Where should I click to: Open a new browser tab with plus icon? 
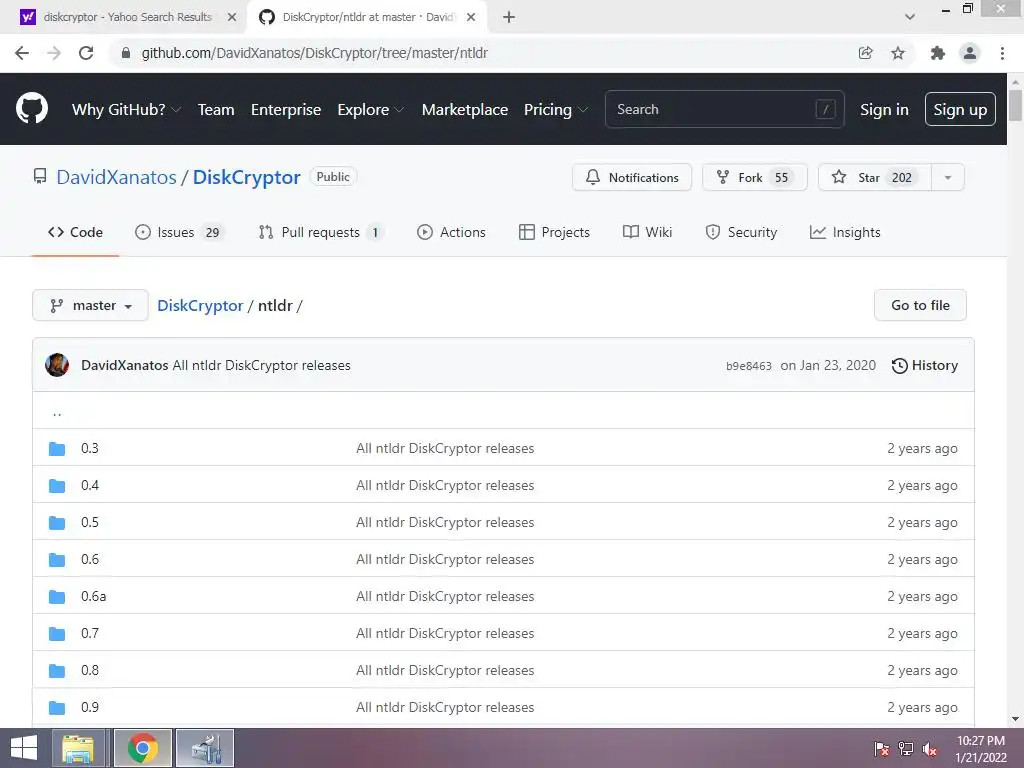(509, 17)
